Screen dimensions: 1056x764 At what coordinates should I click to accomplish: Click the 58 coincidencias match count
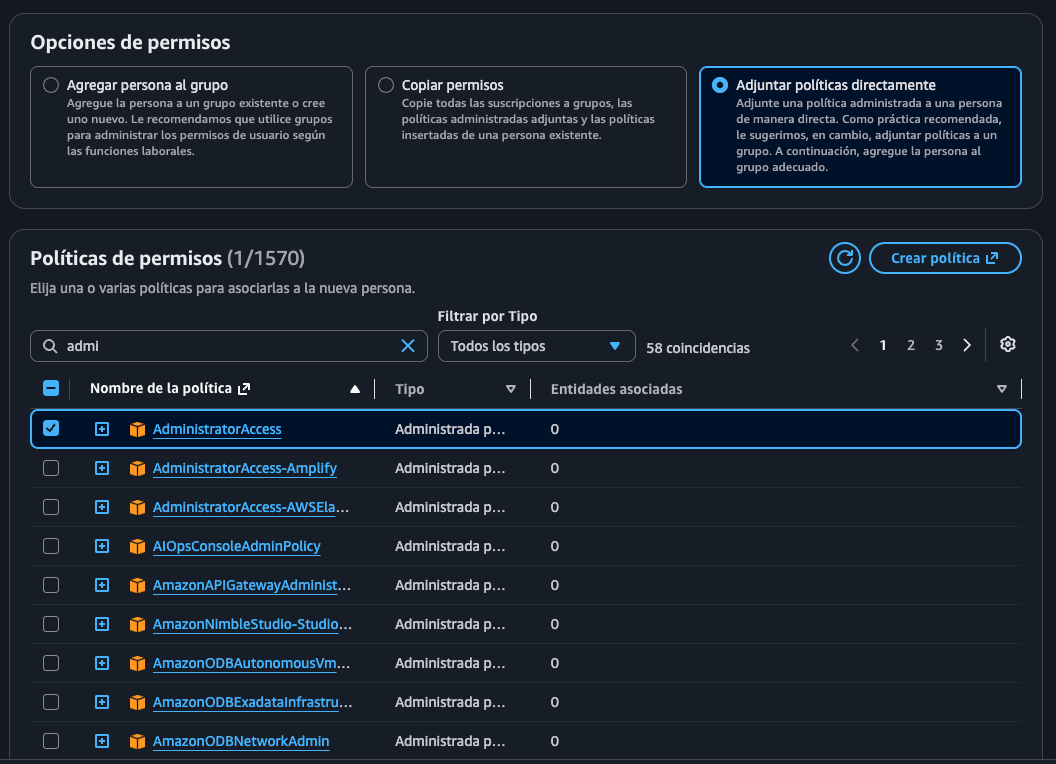[x=698, y=348]
